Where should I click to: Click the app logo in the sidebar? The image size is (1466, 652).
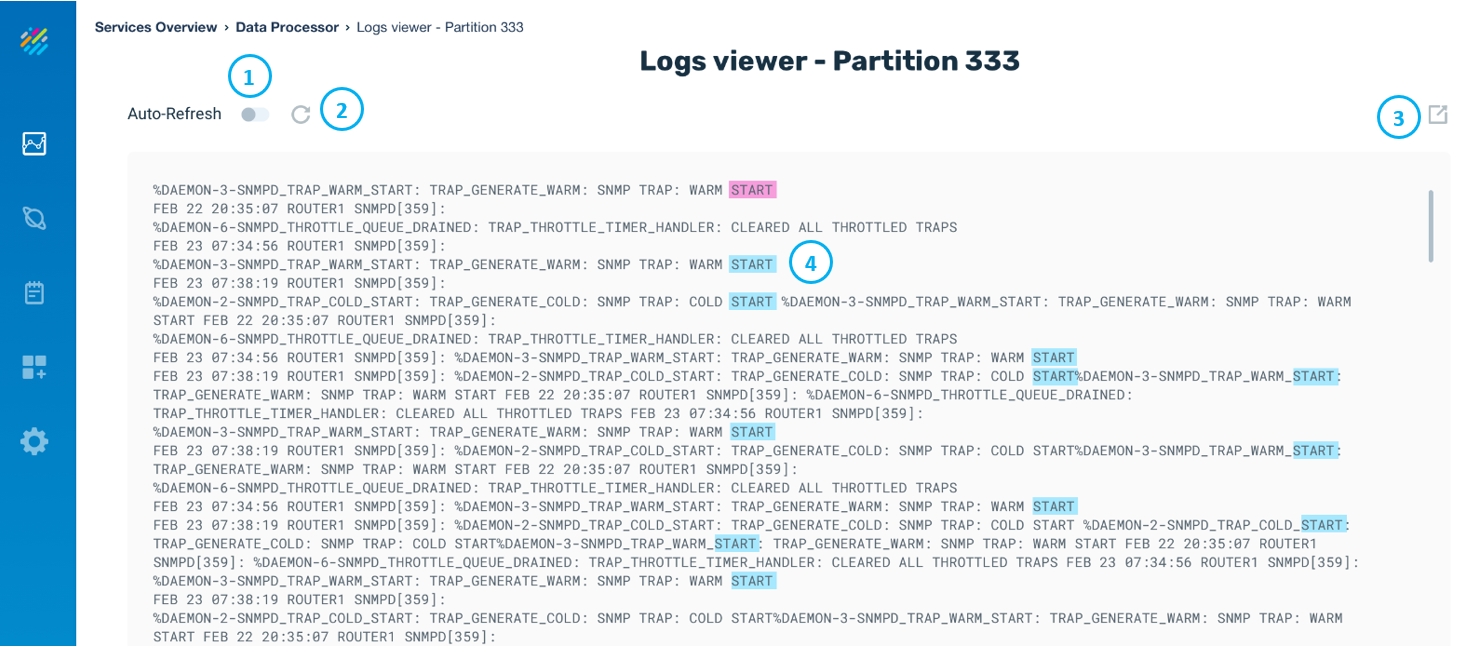[x=34, y=41]
